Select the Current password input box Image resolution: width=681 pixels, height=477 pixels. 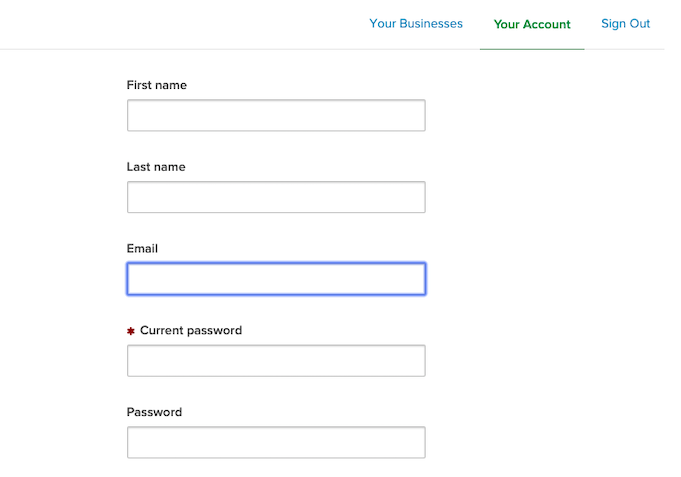point(276,361)
